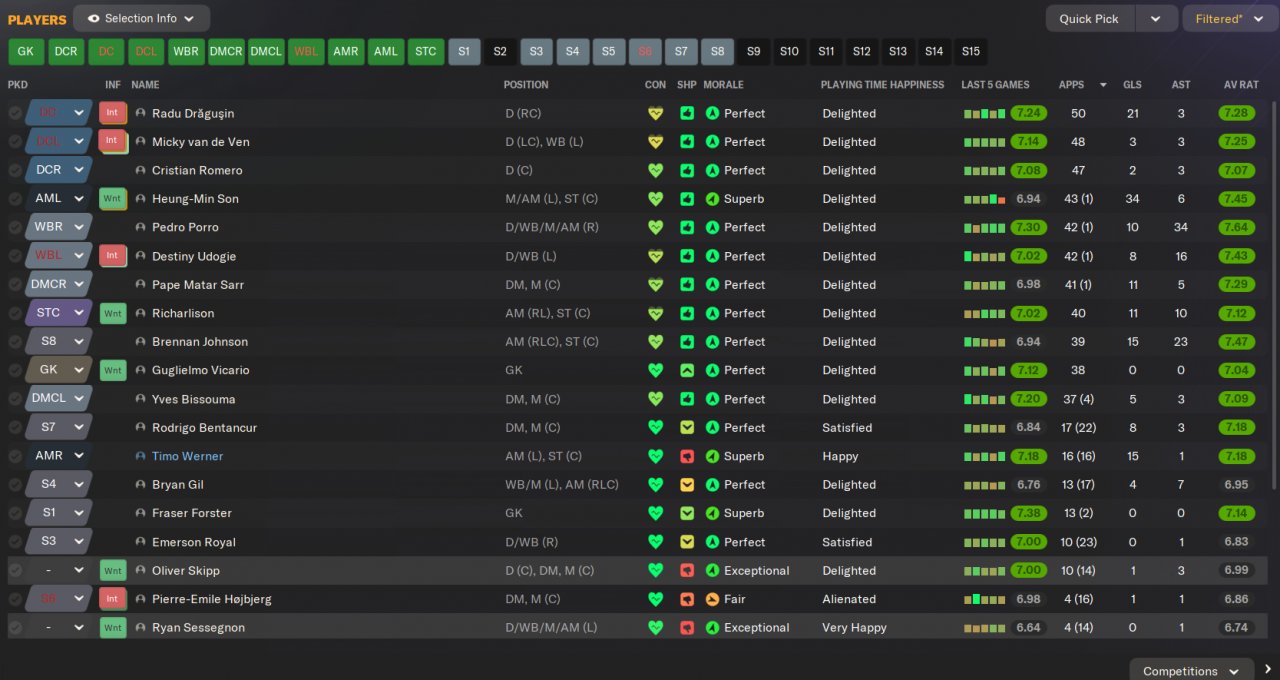
Task: Sort by the MORALE column header
Action: [723, 85]
